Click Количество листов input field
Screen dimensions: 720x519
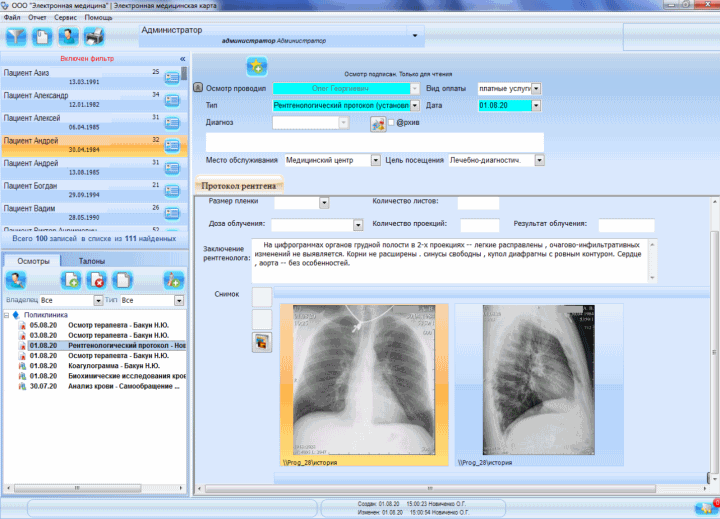(x=478, y=202)
